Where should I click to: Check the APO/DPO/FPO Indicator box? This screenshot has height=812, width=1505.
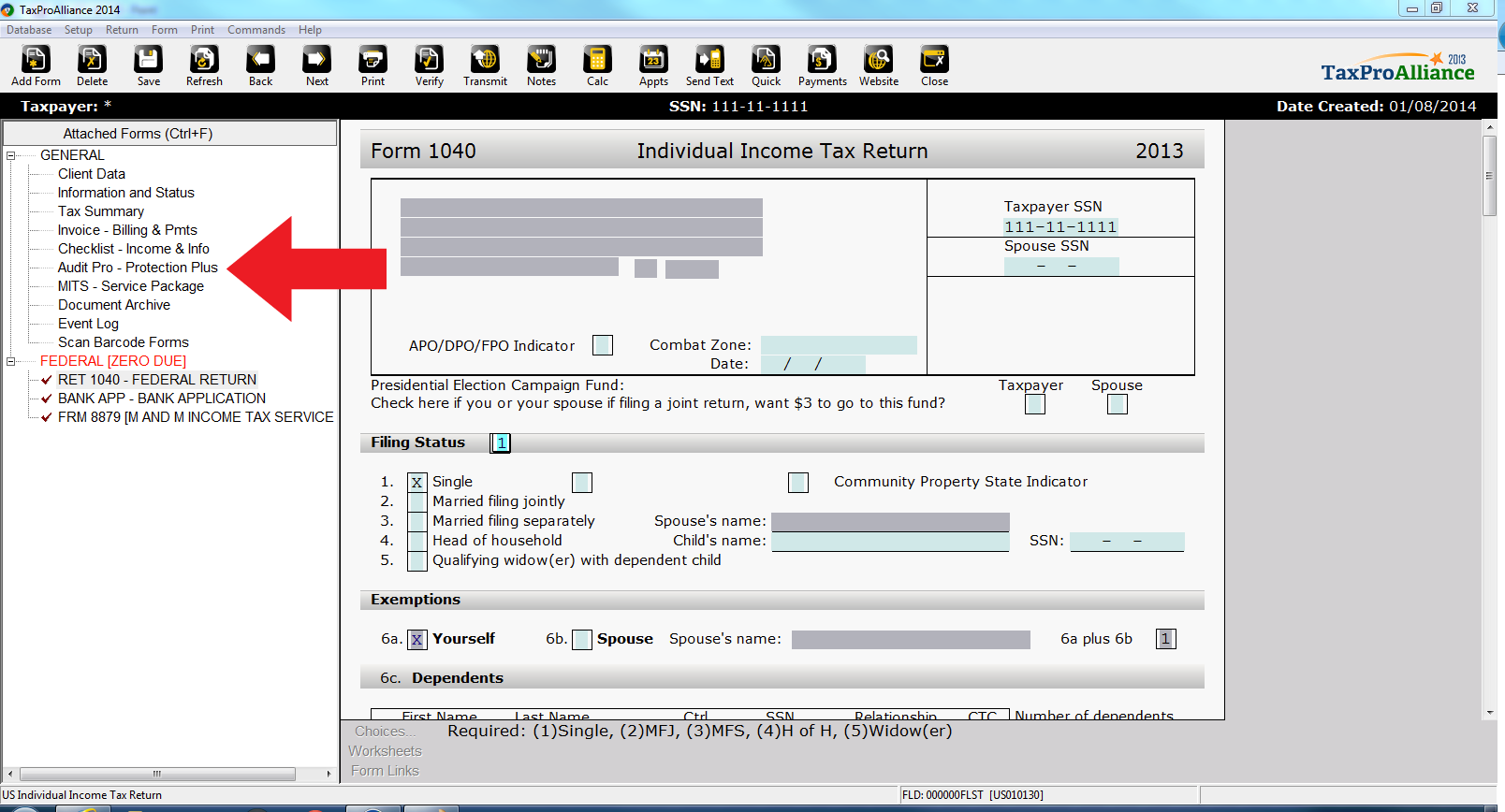tap(603, 345)
